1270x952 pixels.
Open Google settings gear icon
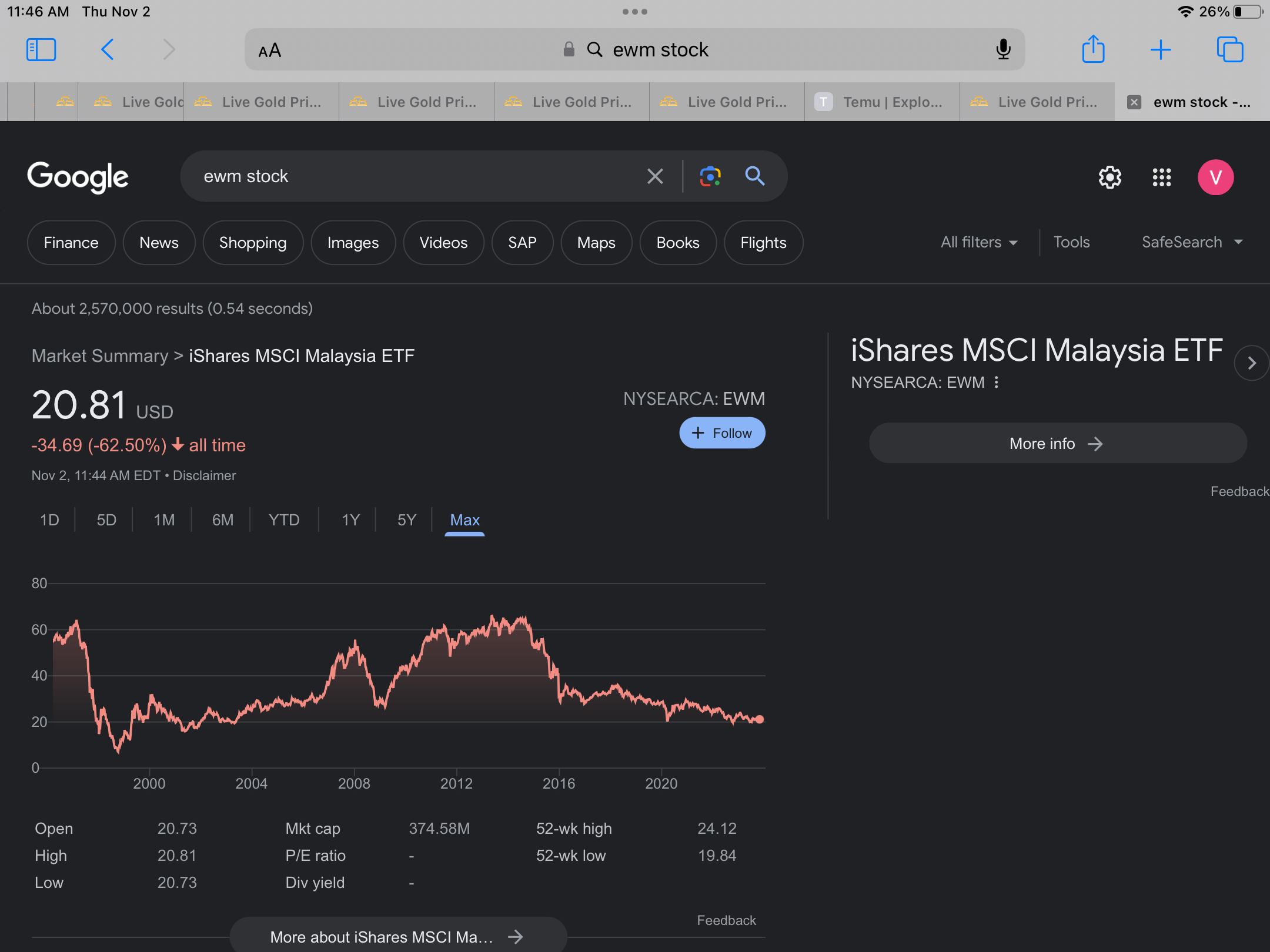1110,177
